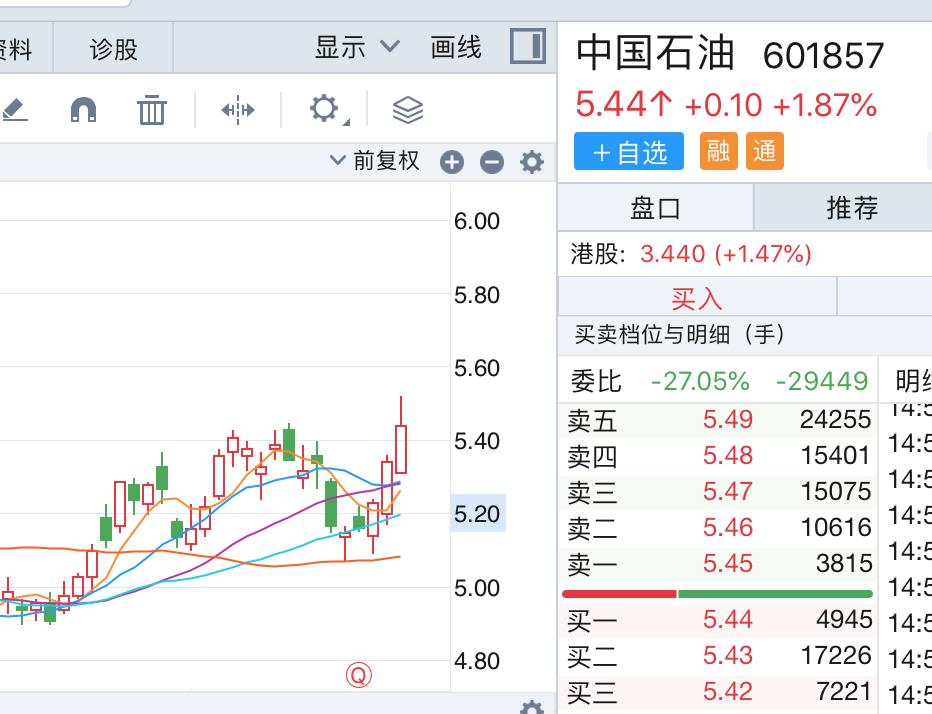The width and height of the screenshot is (932, 714).
Task: Click the layers stack icon
Action: [410, 112]
